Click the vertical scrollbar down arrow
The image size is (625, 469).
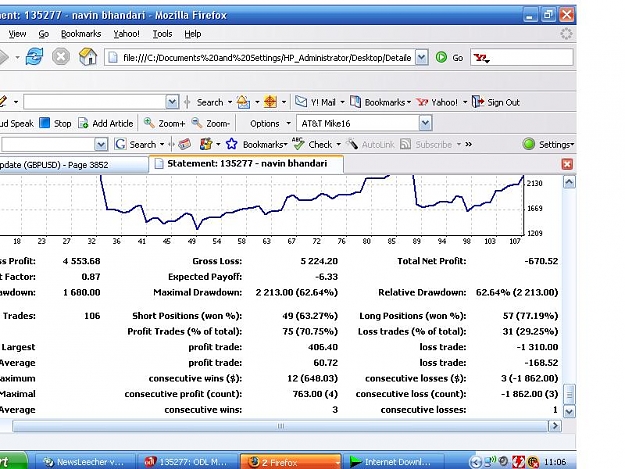click(x=569, y=411)
